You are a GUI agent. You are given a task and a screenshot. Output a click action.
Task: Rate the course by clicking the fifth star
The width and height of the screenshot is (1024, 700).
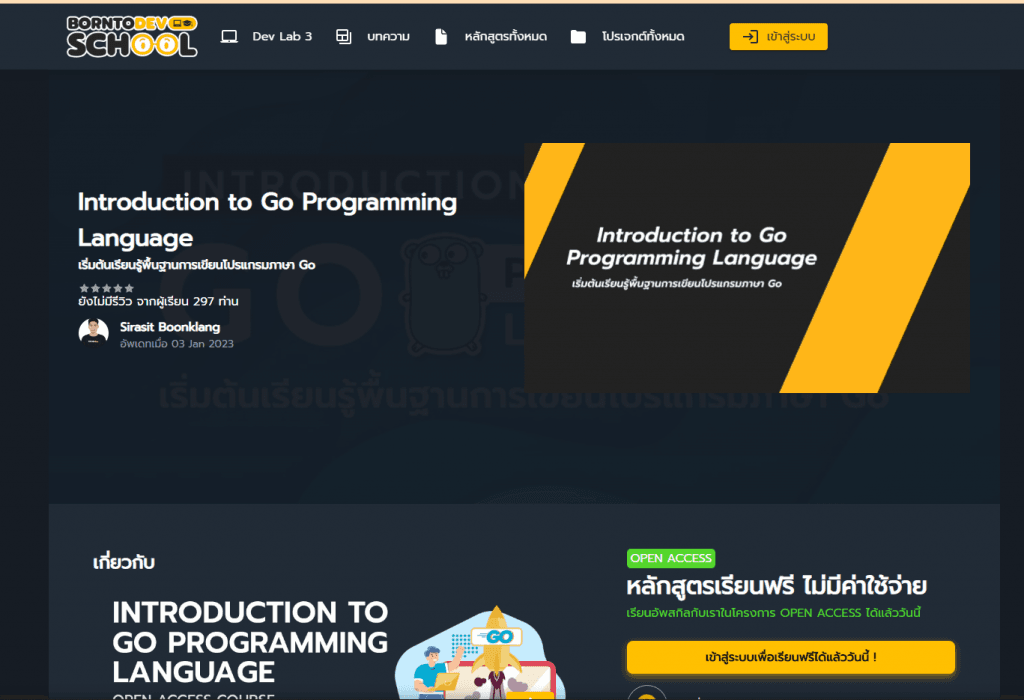pyautogui.click(x=129, y=287)
